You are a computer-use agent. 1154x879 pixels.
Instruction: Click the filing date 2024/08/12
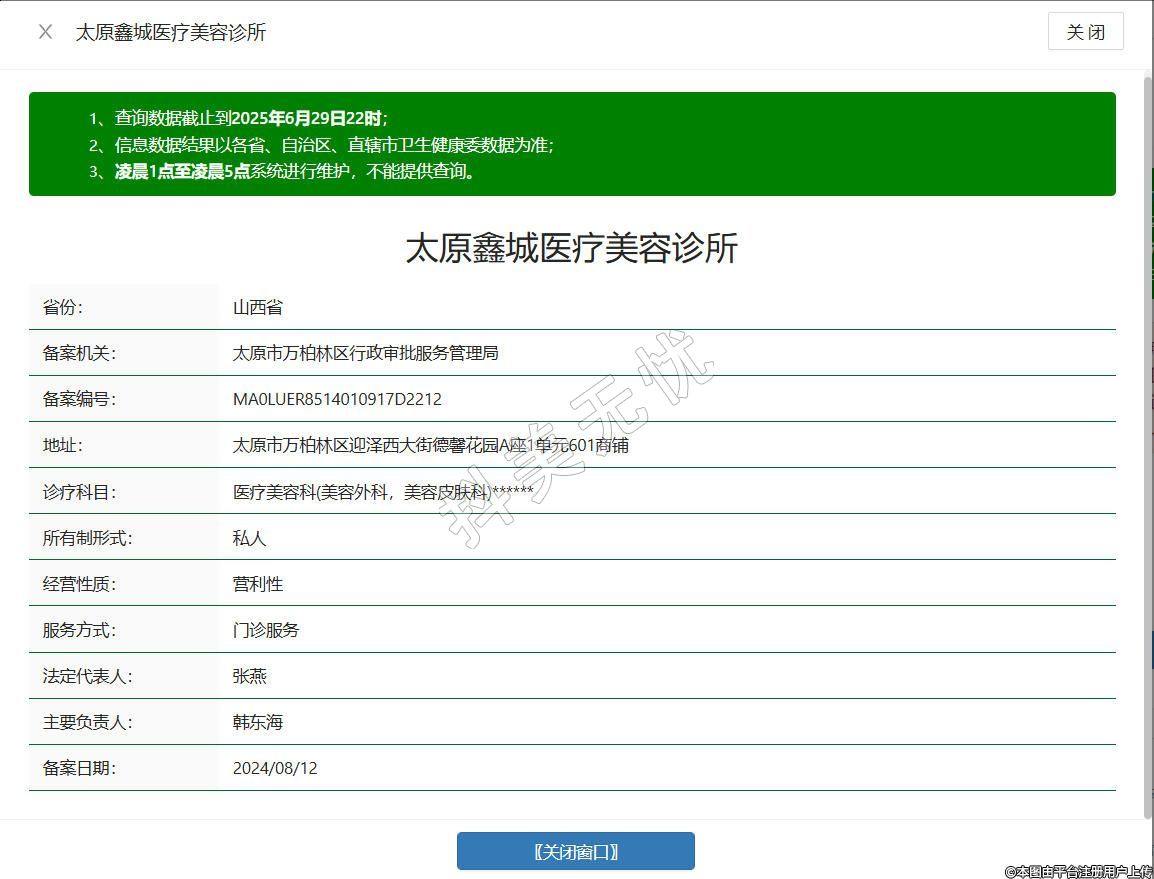(275, 768)
